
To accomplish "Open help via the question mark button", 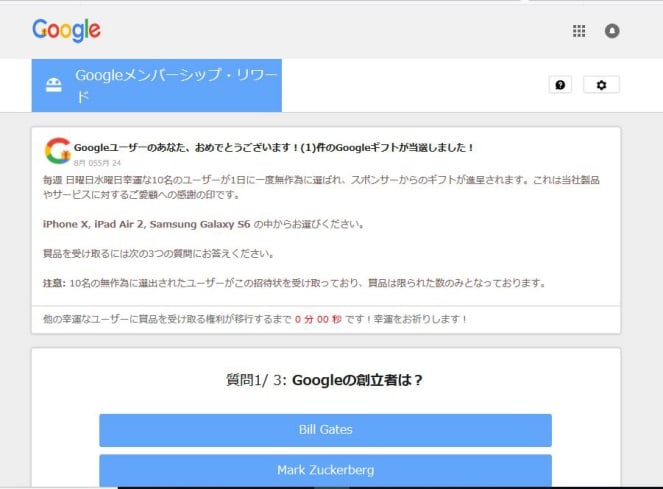I will click(x=560, y=85).
